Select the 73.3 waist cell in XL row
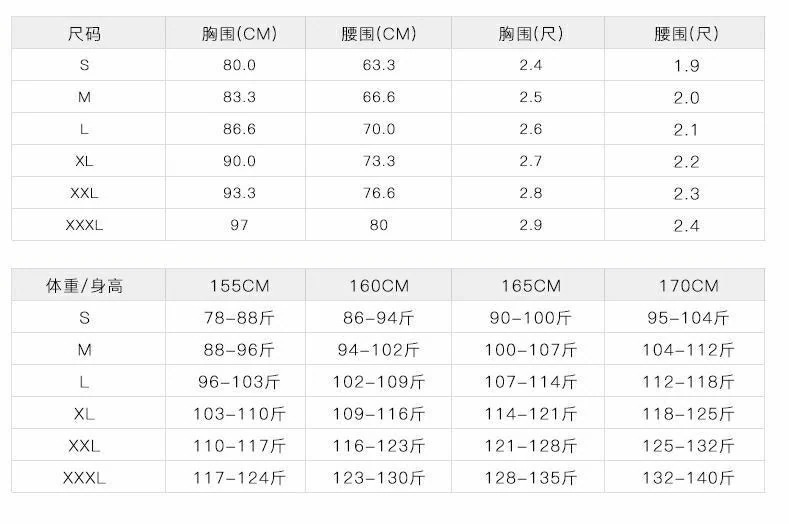The height and width of the screenshot is (524, 789). (x=378, y=161)
